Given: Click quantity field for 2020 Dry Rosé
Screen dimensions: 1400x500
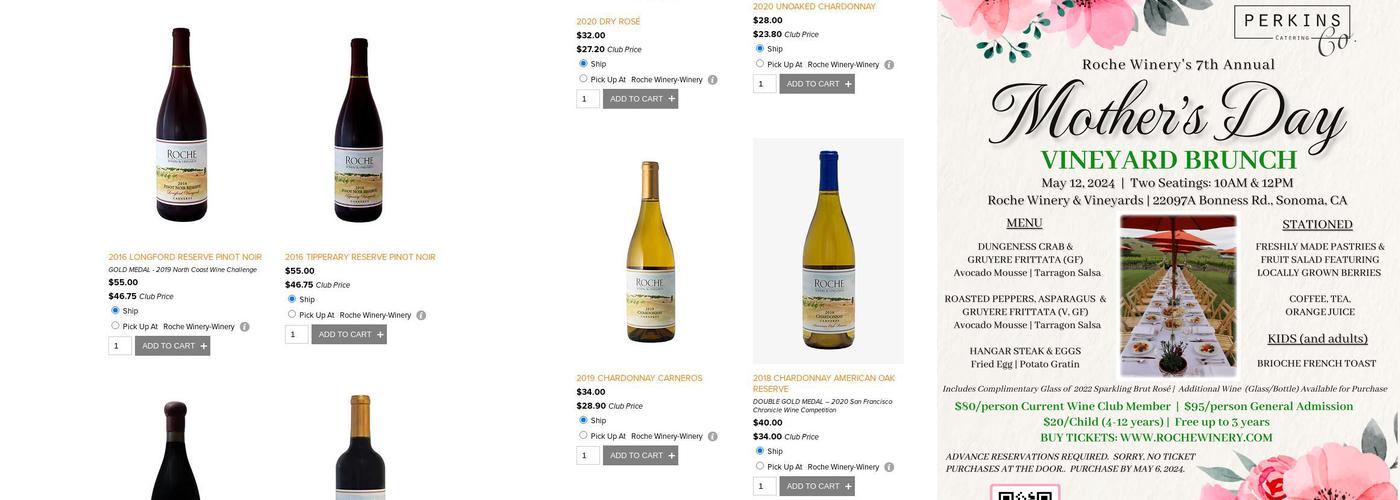Looking at the screenshot, I should pyautogui.click(x=588, y=99).
